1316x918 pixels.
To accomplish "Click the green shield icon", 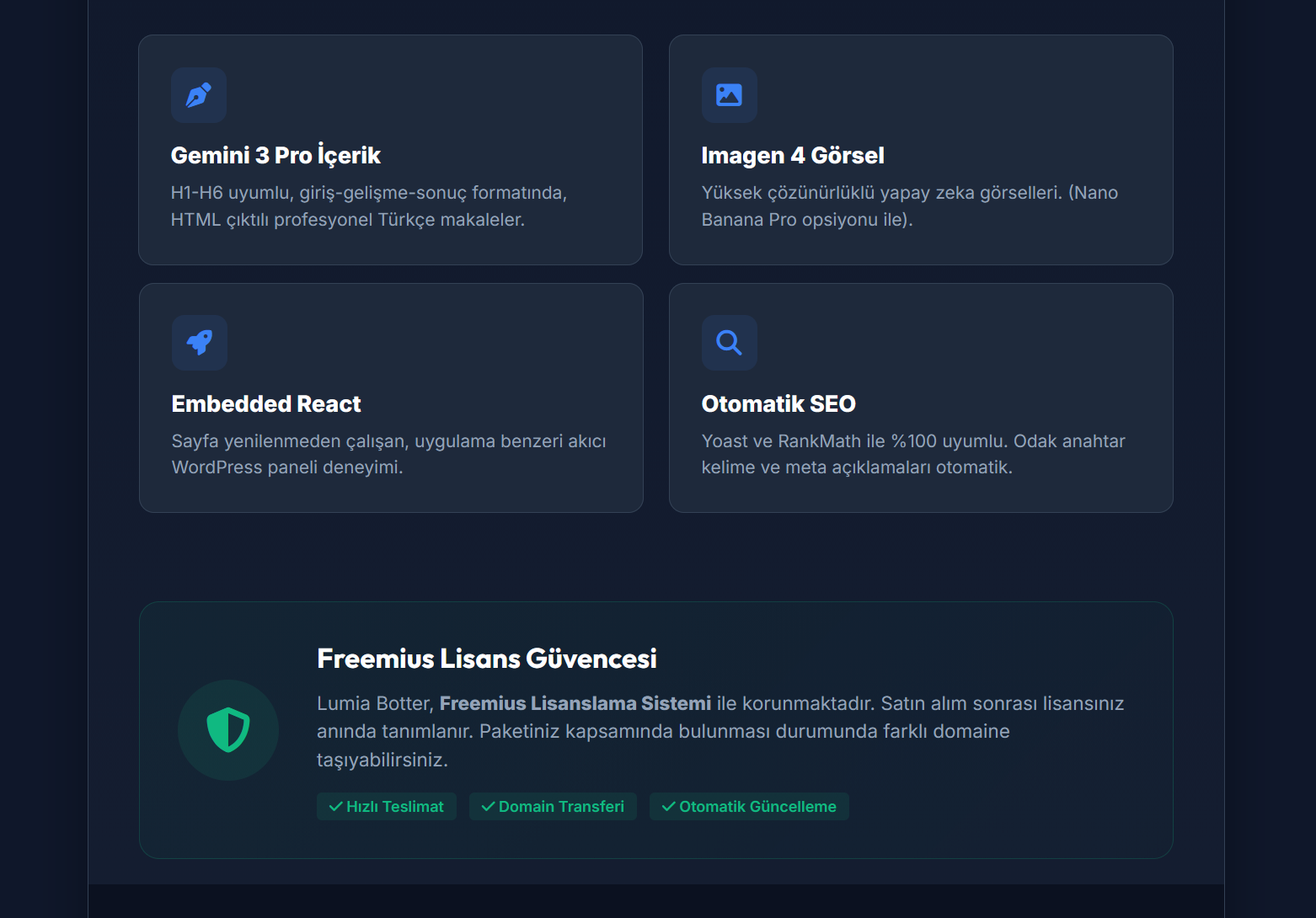I will pos(228,730).
